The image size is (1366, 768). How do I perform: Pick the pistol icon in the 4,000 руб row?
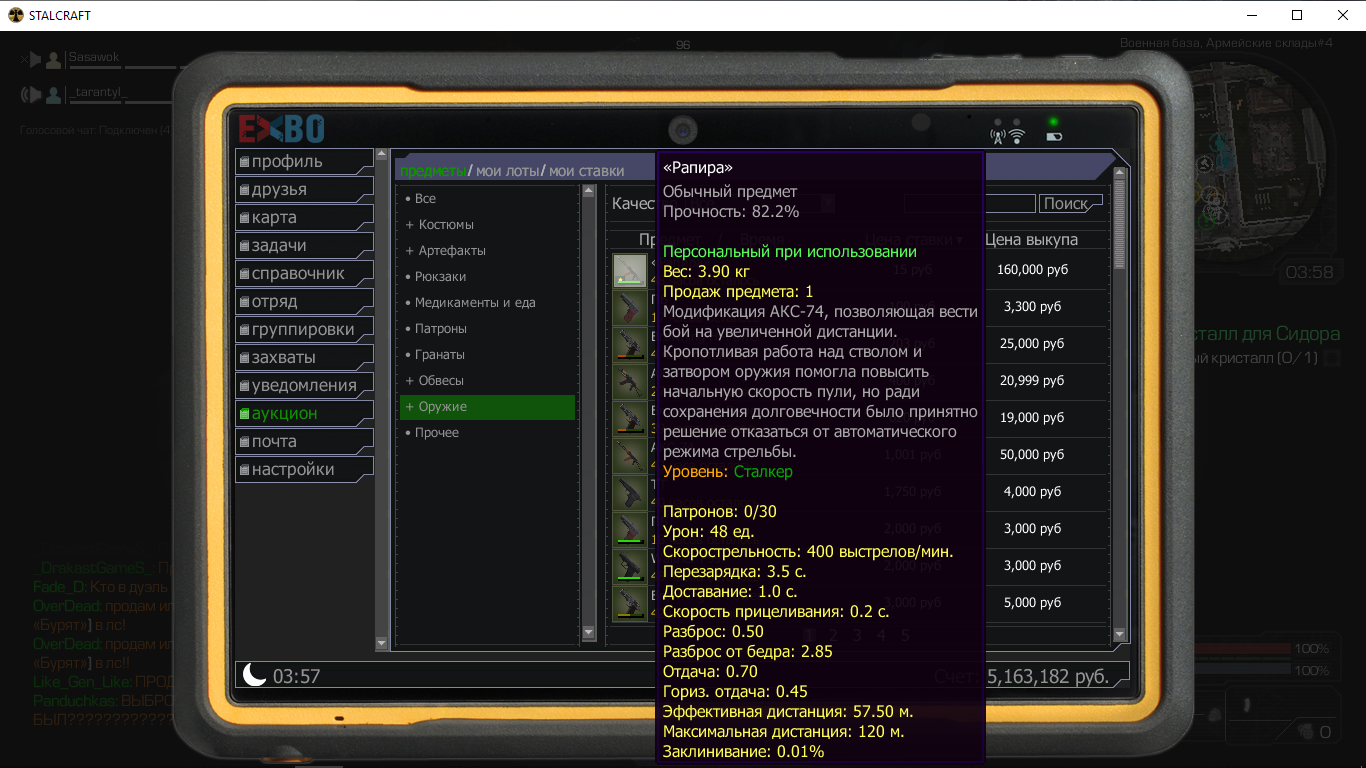[x=630, y=493]
